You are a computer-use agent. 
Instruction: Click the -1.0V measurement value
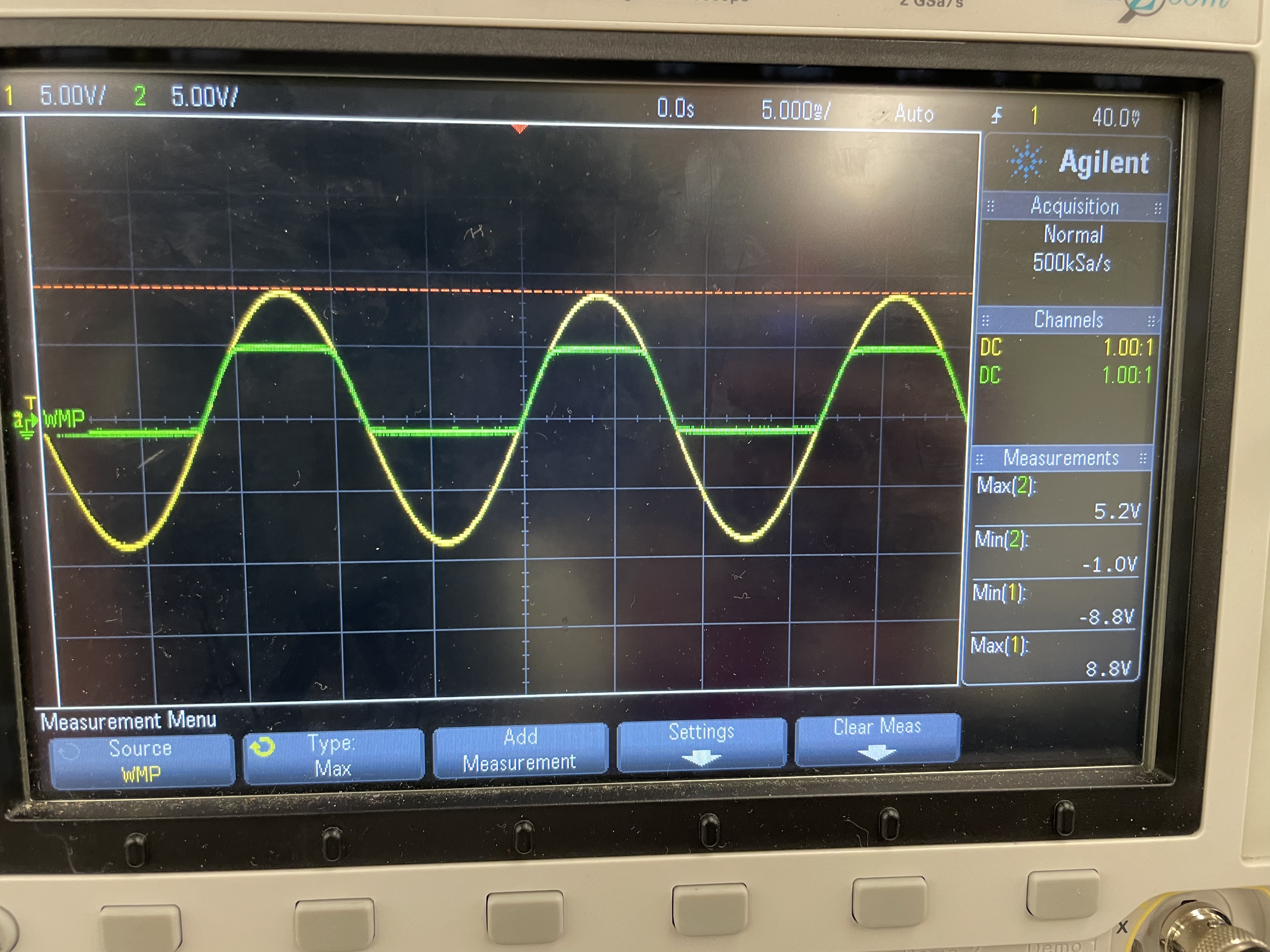tap(1109, 565)
